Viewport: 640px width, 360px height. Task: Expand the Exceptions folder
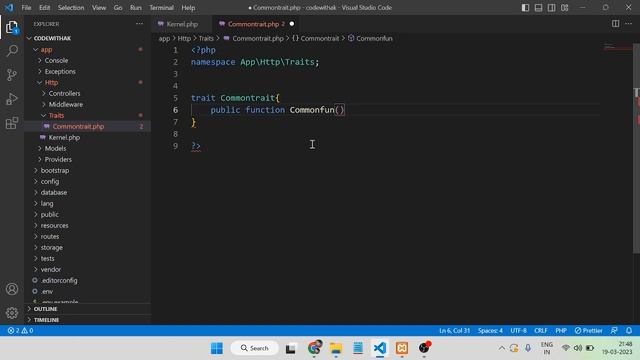click(88, 71)
